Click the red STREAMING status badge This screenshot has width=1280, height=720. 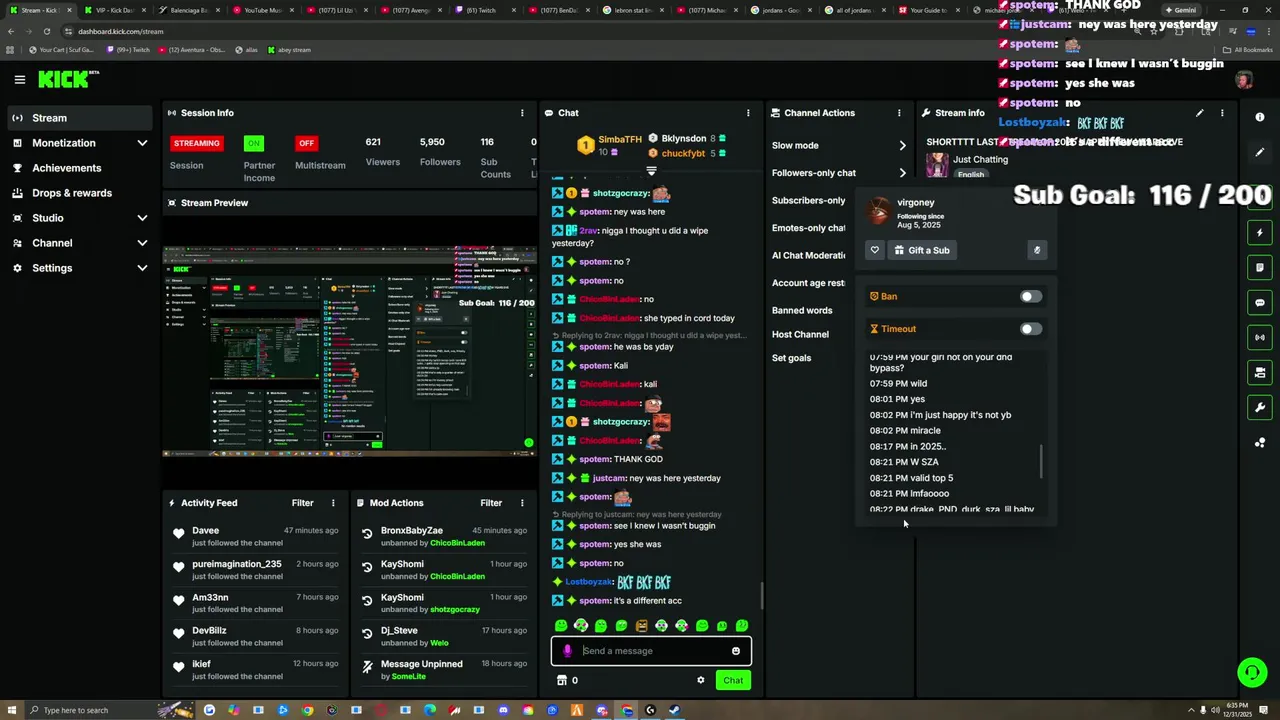pos(197,143)
